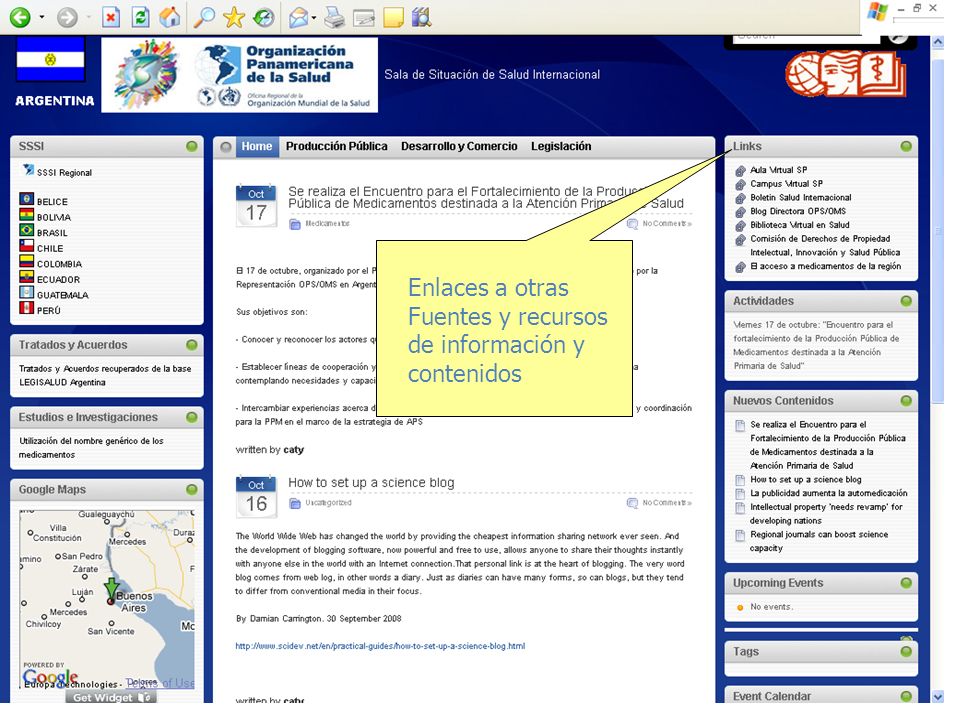Image resolution: width=960 pixels, height=720 pixels.
Task: Open the Biblioteca Virtual en Salud link
Action: click(x=800, y=225)
